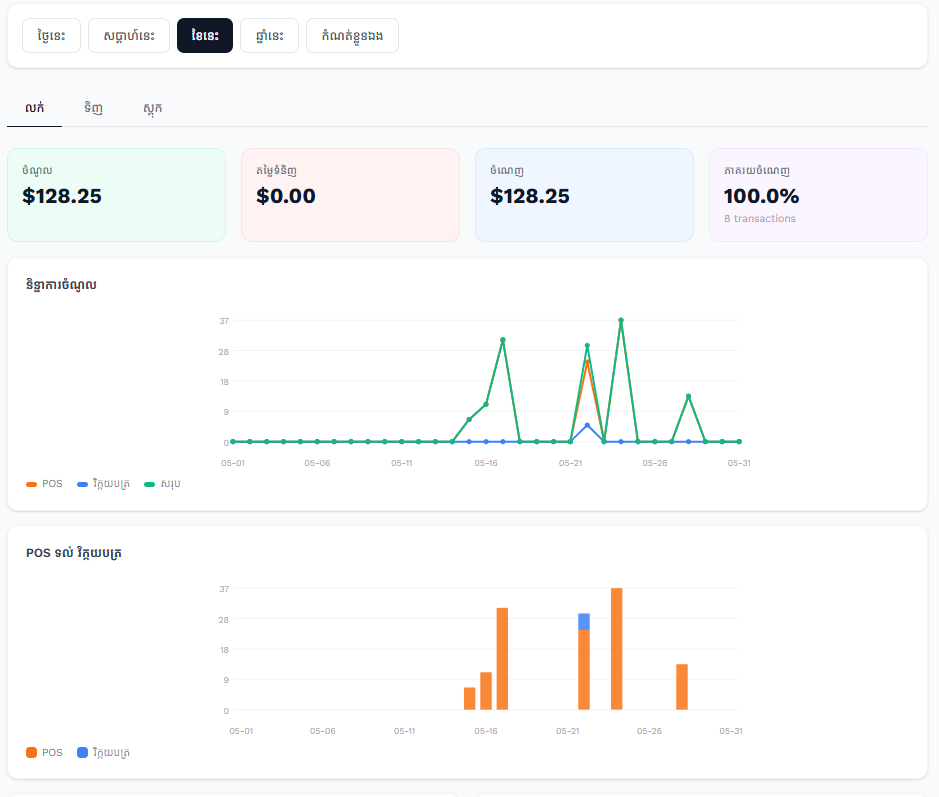Viewport: 939px width, 797px height.
Task: Choose the ឆ្នាំនេះ (this year) filter
Action: [269, 36]
